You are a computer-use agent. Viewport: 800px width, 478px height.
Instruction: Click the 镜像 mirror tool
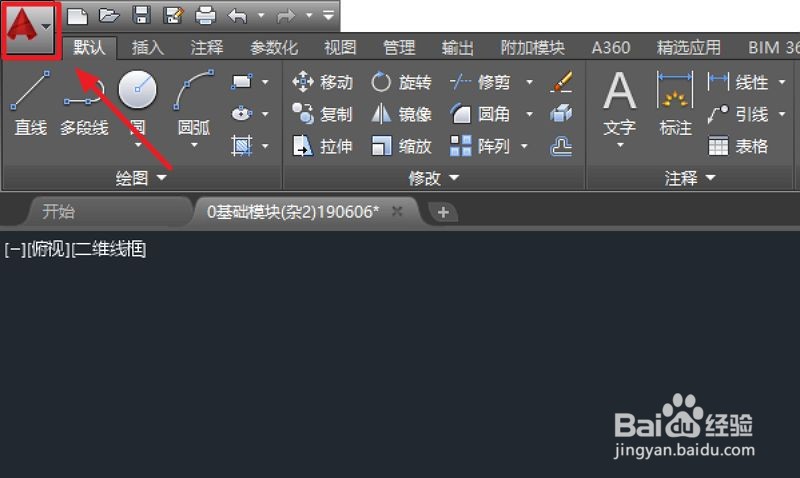click(401, 114)
